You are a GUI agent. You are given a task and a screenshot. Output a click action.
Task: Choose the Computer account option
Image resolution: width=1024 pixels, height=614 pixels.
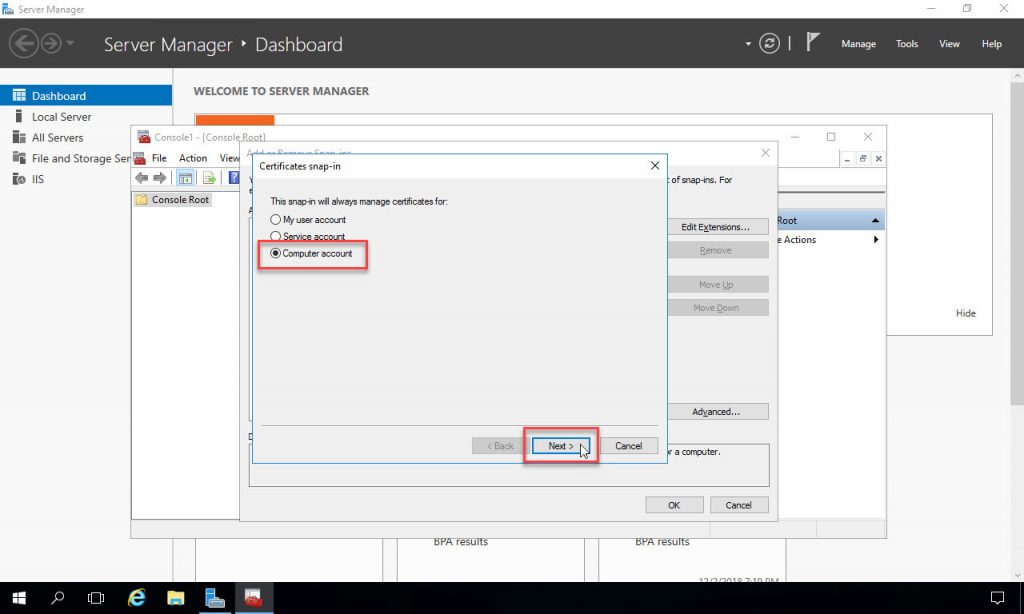point(276,254)
